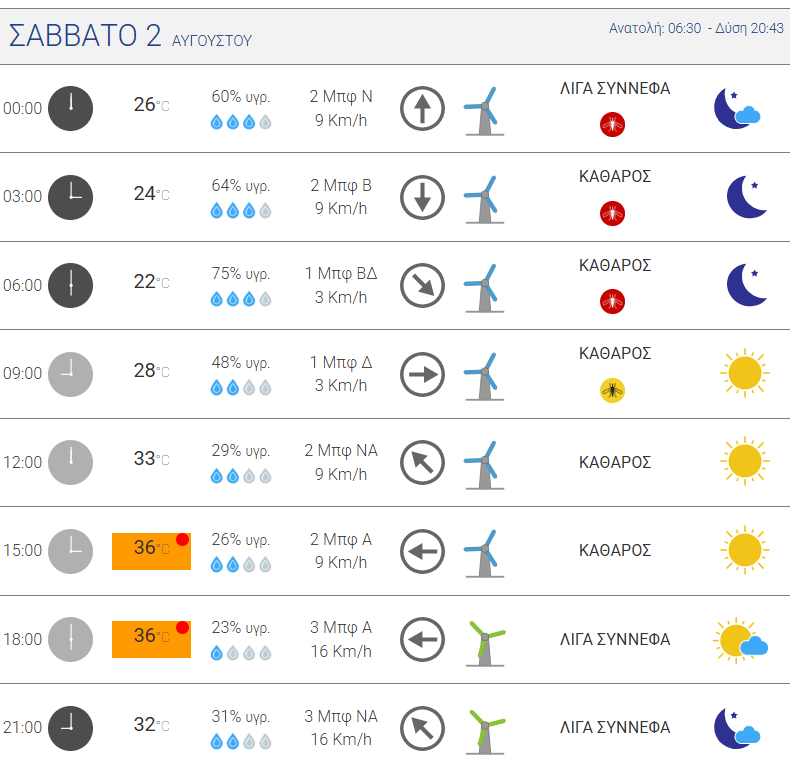Click the crescent moon icon at 06:00
The height and width of the screenshot is (766, 792).
[747, 285]
